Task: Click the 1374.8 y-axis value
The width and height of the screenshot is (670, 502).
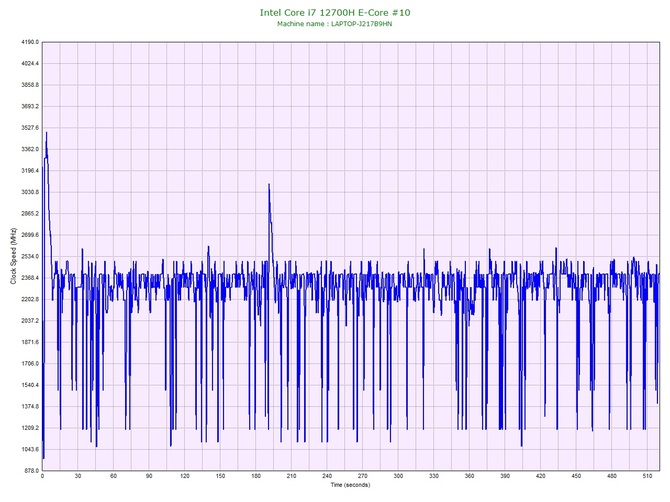Action: pyautogui.click(x=30, y=407)
